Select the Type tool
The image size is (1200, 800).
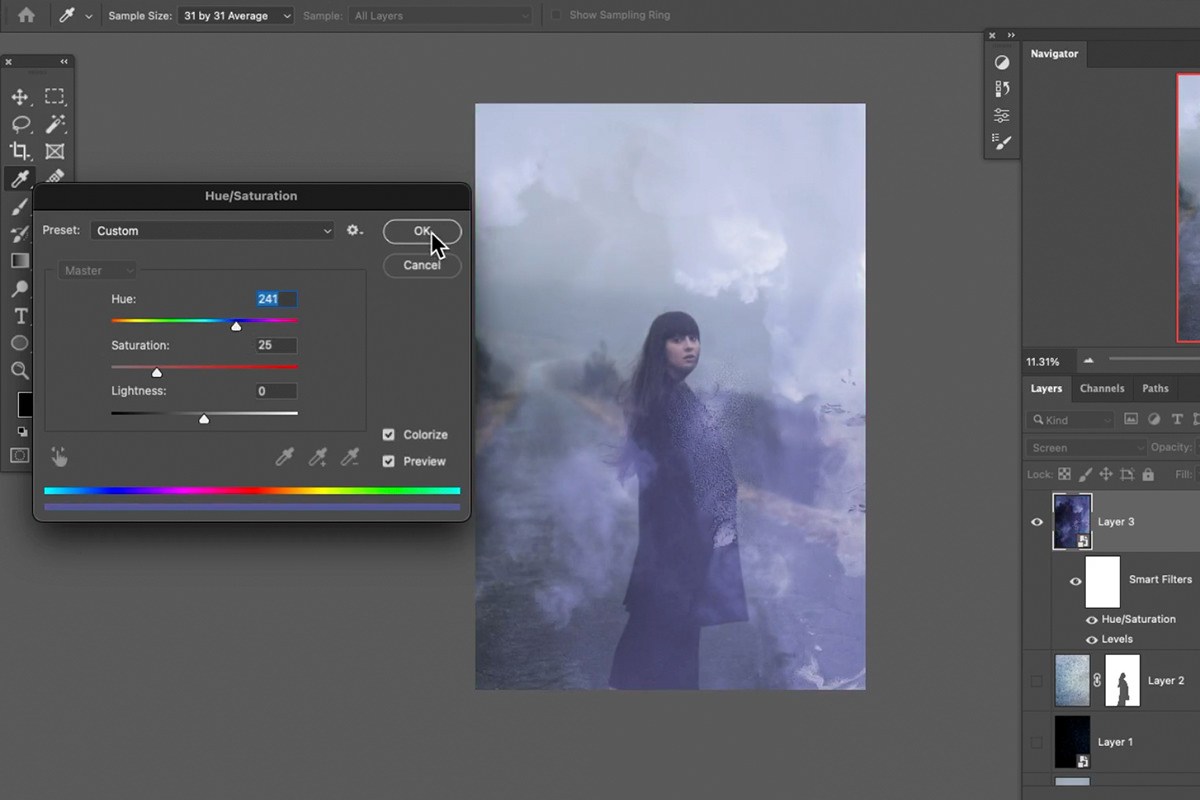click(19, 316)
